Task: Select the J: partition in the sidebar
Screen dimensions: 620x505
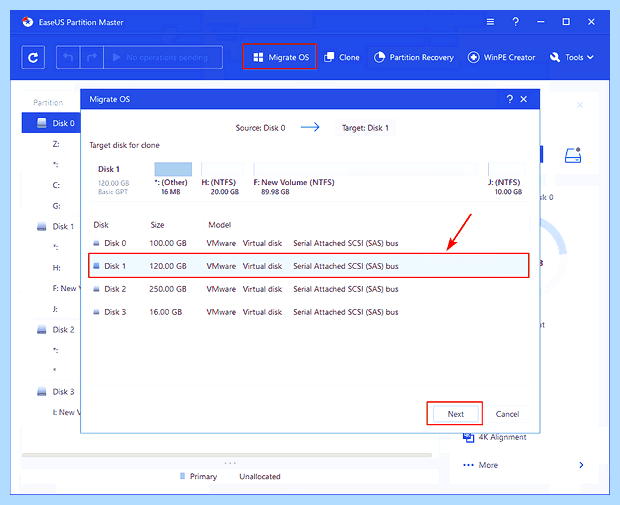Action: click(x=55, y=309)
